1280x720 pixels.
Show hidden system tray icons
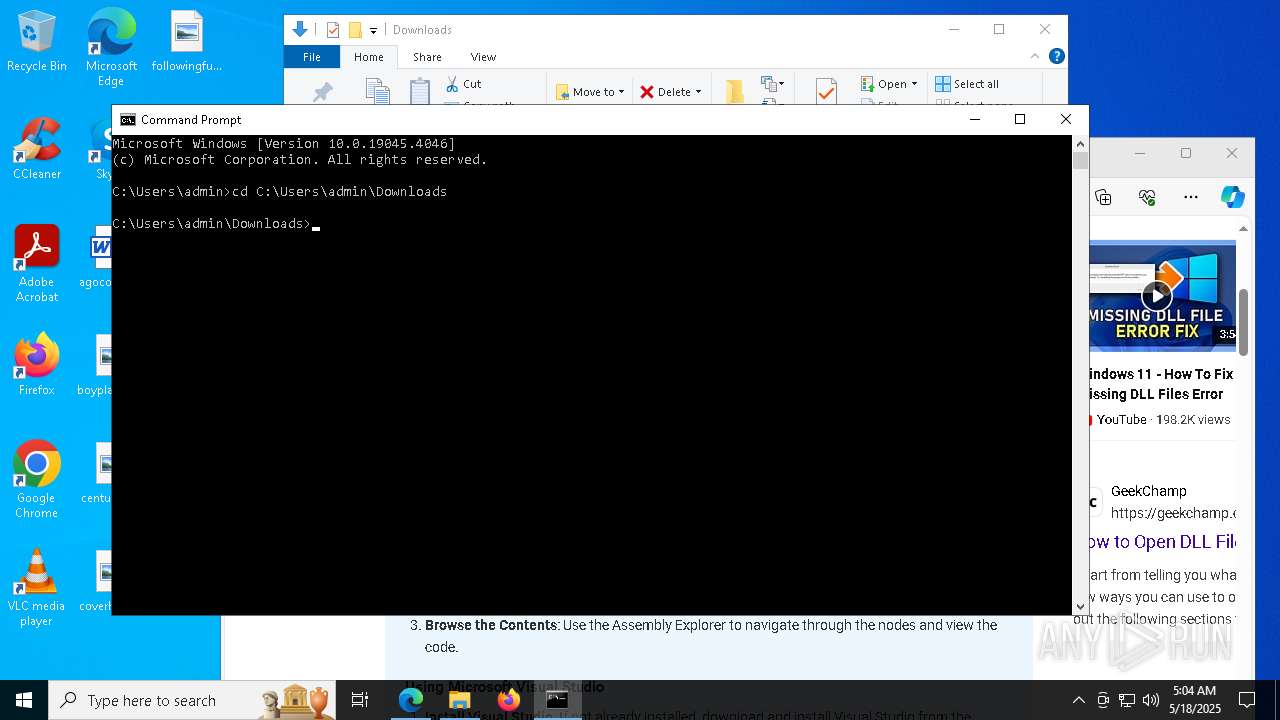(1078, 700)
